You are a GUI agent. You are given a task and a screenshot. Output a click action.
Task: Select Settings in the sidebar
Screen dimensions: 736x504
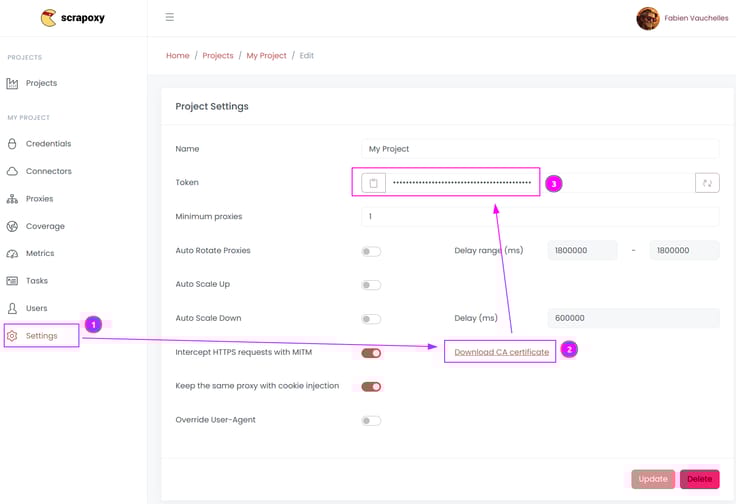click(x=41, y=336)
